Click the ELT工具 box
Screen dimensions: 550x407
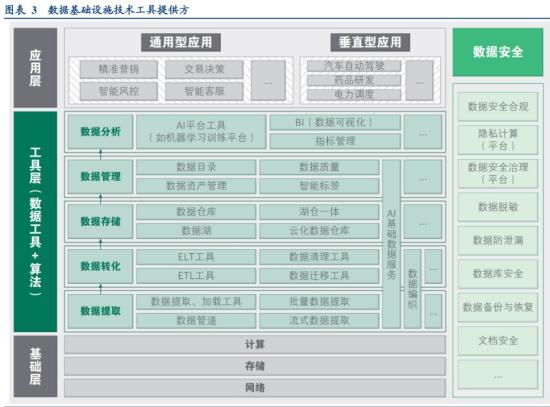[196, 257]
